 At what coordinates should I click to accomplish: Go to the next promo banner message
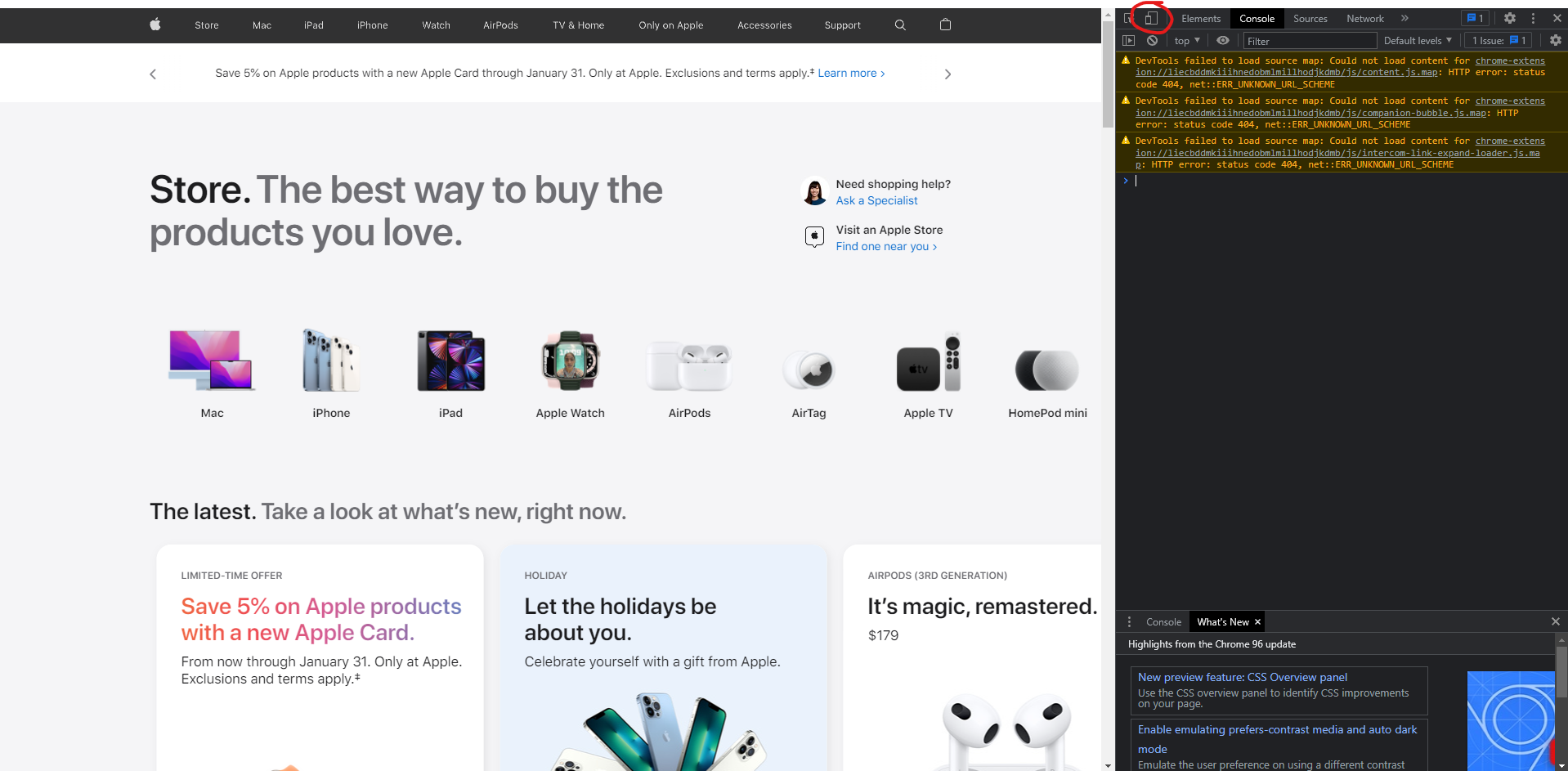[948, 74]
